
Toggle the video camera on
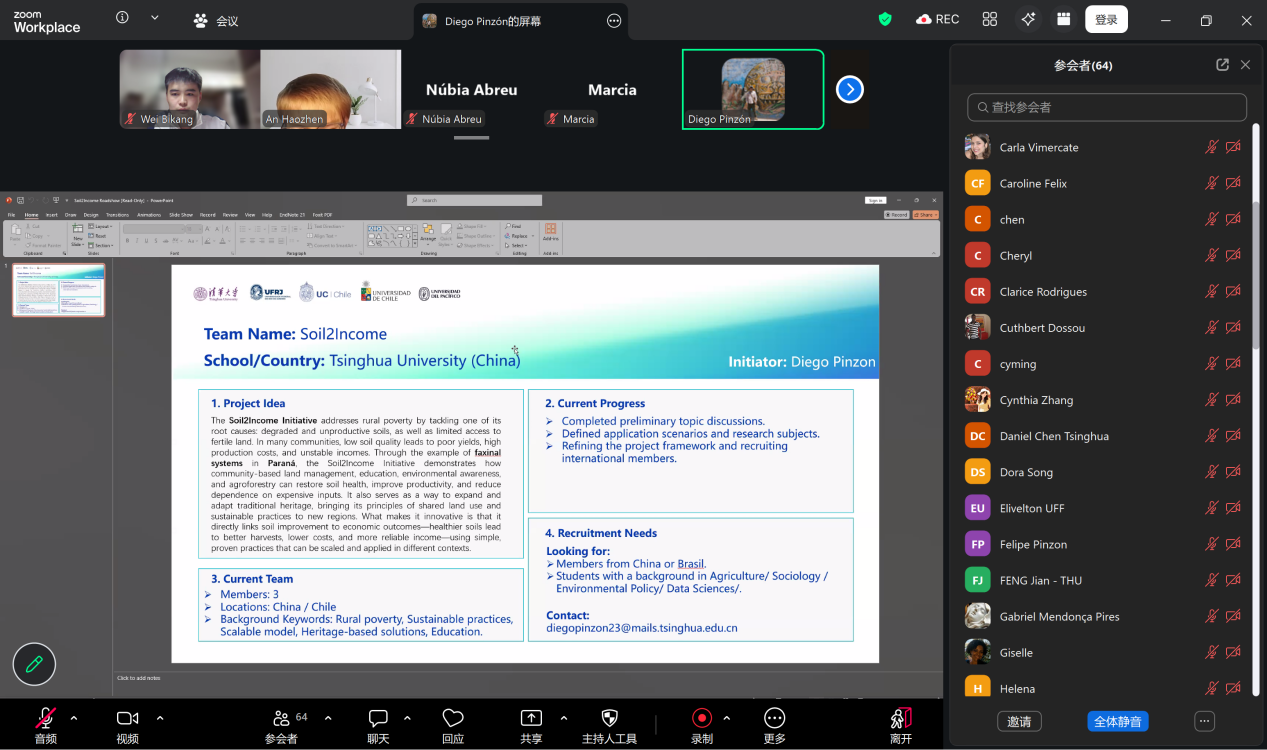click(127, 718)
